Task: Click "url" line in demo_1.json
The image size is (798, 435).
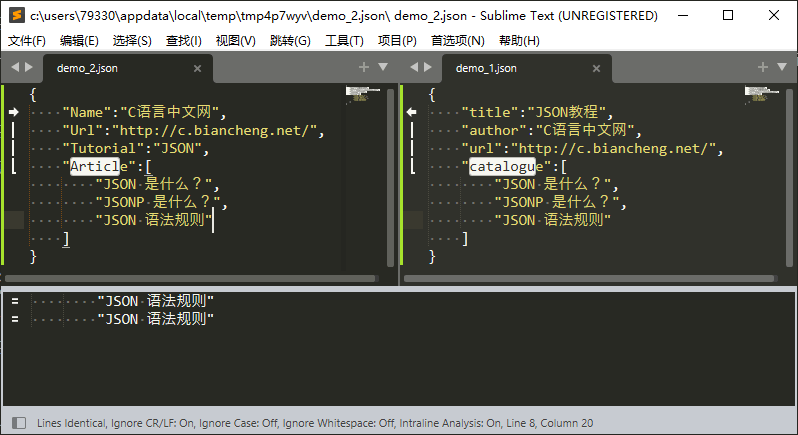Action: pyautogui.click(x=592, y=149)
